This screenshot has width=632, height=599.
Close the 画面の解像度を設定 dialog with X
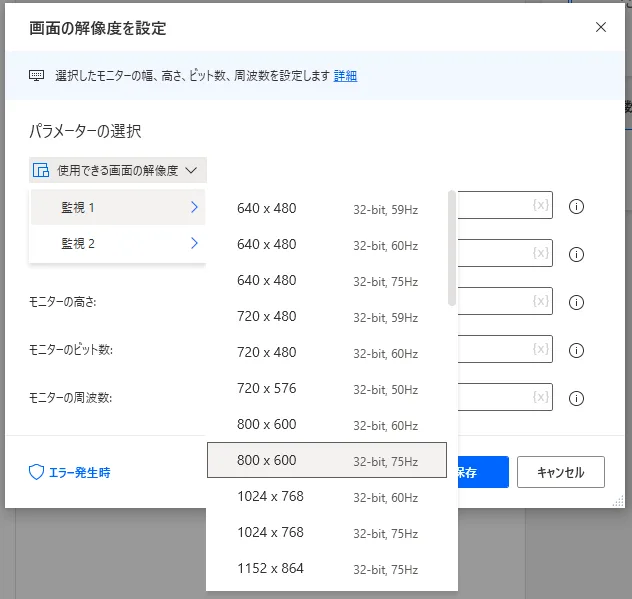601,27
